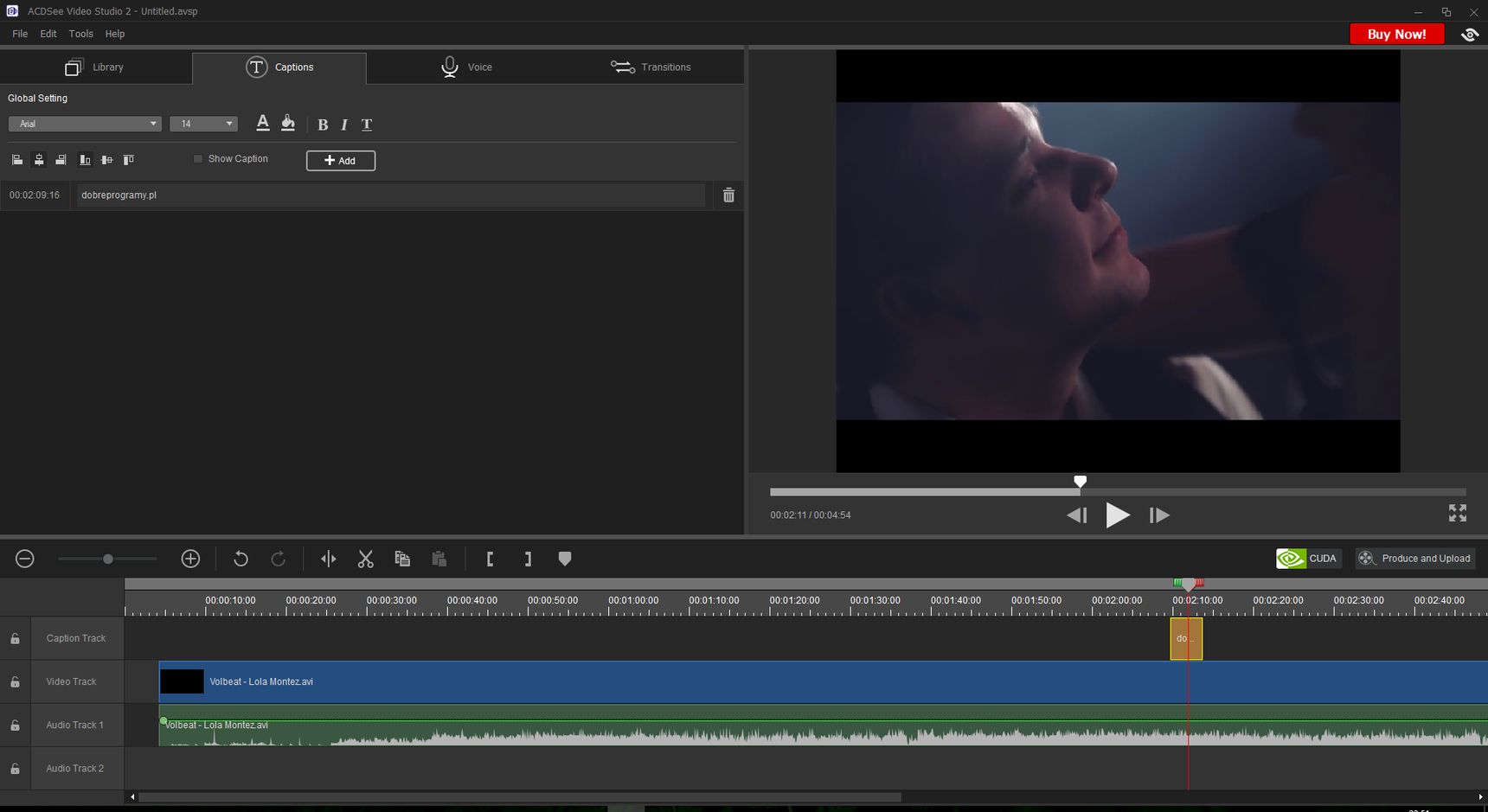
Task: Switch to the Library tab
Action: click(x=95, y=67)
